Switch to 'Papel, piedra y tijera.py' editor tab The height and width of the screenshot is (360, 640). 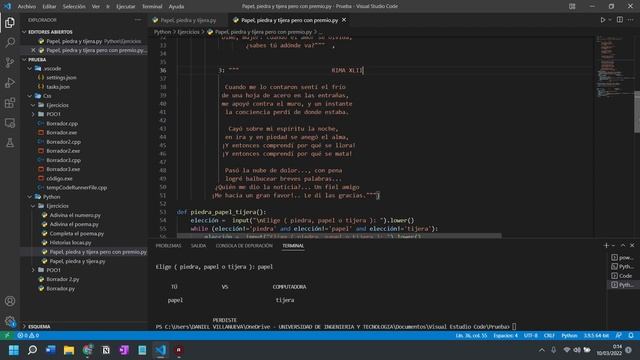(x=188, y=20)
